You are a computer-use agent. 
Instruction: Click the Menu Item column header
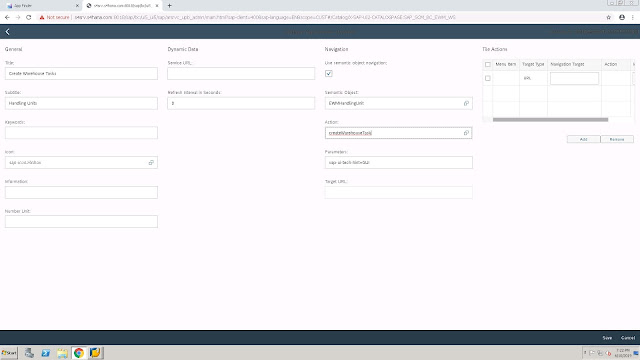point(506,64)
